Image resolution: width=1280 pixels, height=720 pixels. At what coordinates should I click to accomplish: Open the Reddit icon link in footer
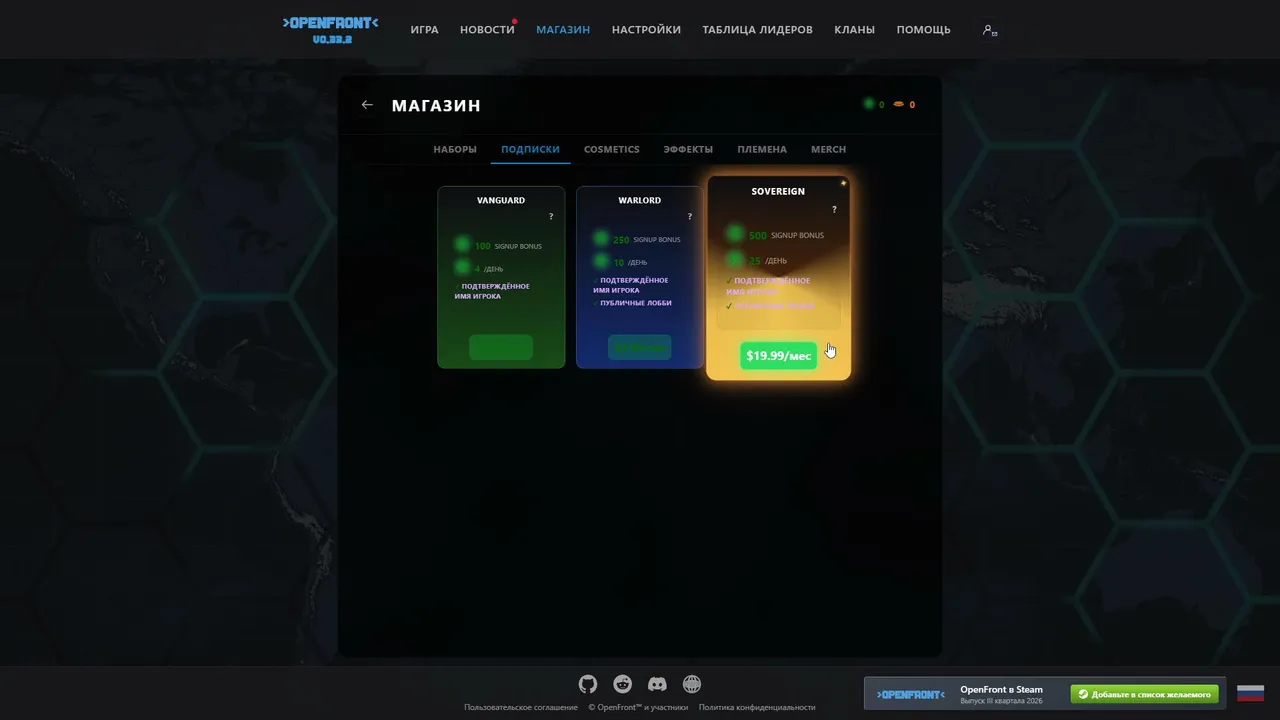[x=623, y=684]
